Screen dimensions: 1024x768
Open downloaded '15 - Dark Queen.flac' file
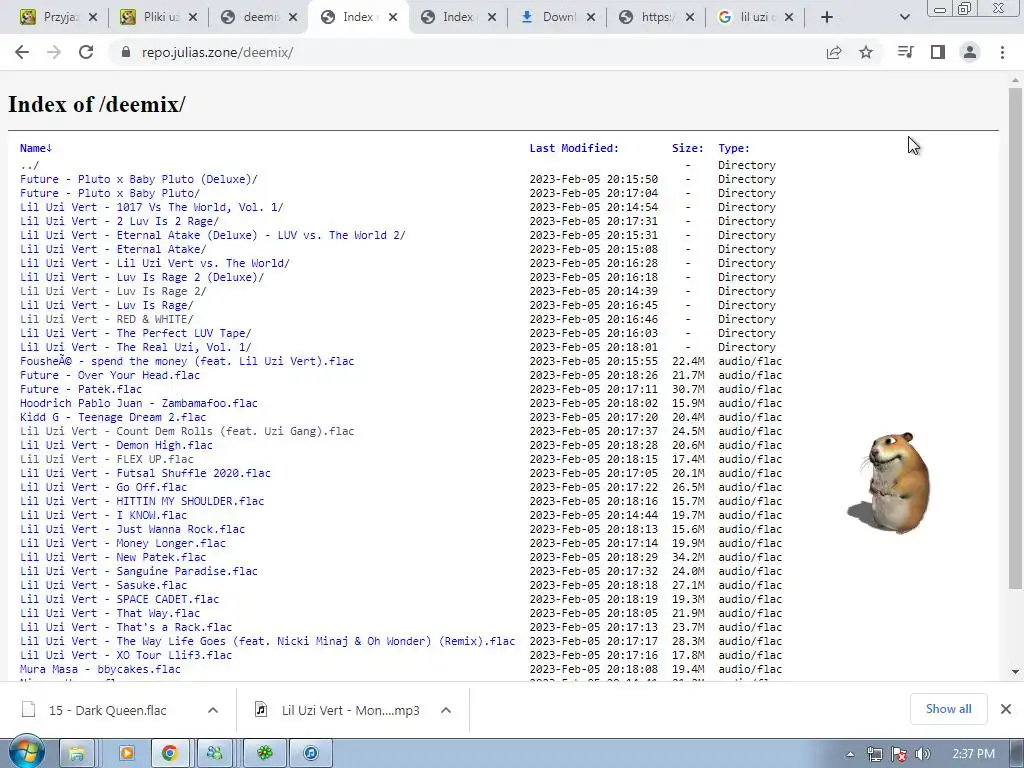pos(108,711)
